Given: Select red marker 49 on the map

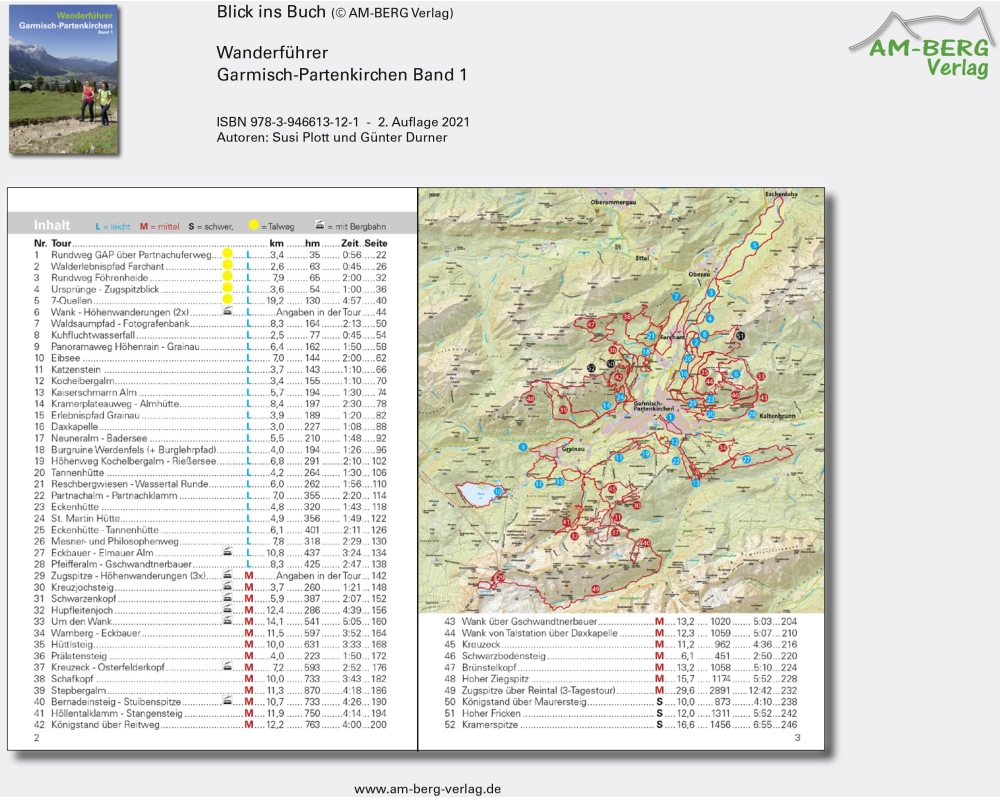Looking at the screenshot, I should (x=595, y=590).
